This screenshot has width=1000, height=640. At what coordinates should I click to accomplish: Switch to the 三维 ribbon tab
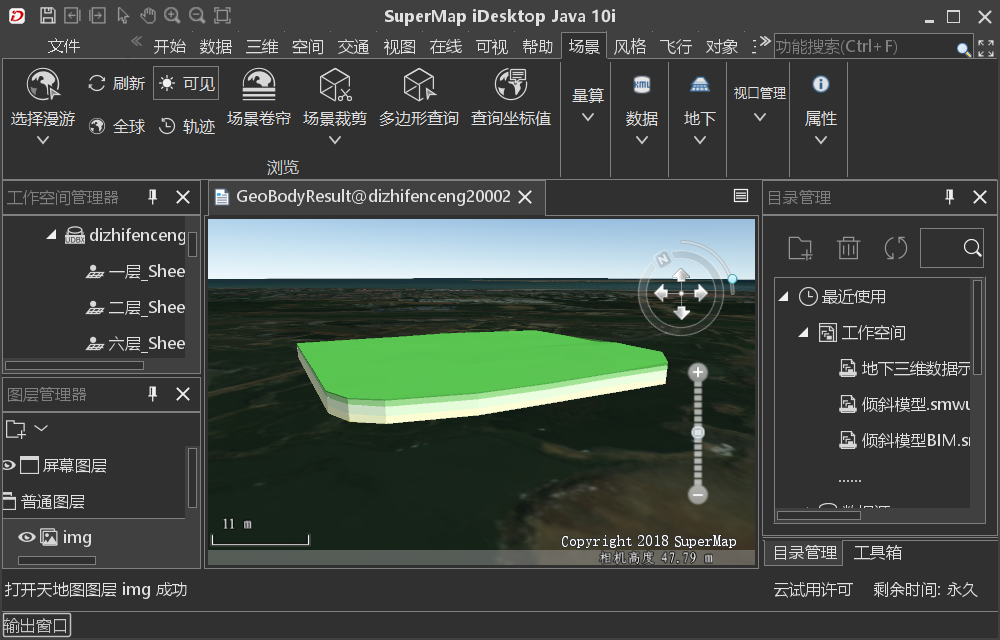tap(262, 47)
